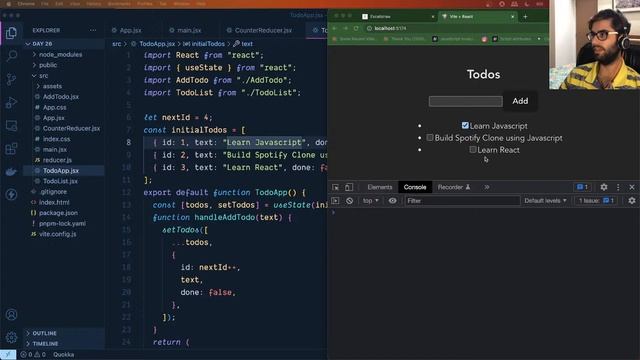Open the Explorer view in activity bar

(11, 33)
